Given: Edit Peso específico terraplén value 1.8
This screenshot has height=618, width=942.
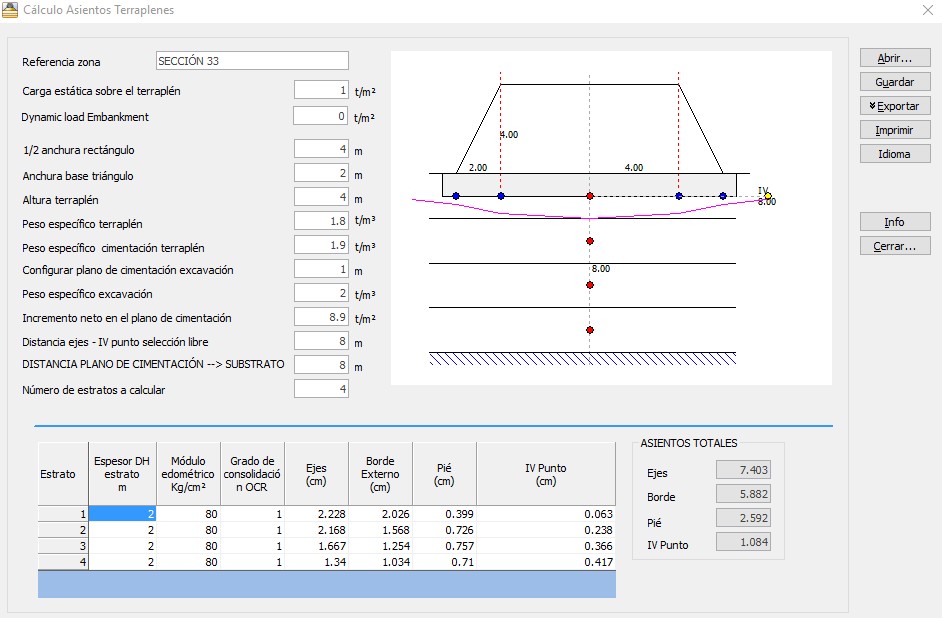Looking at the screenshot, I should pos(321,221).
